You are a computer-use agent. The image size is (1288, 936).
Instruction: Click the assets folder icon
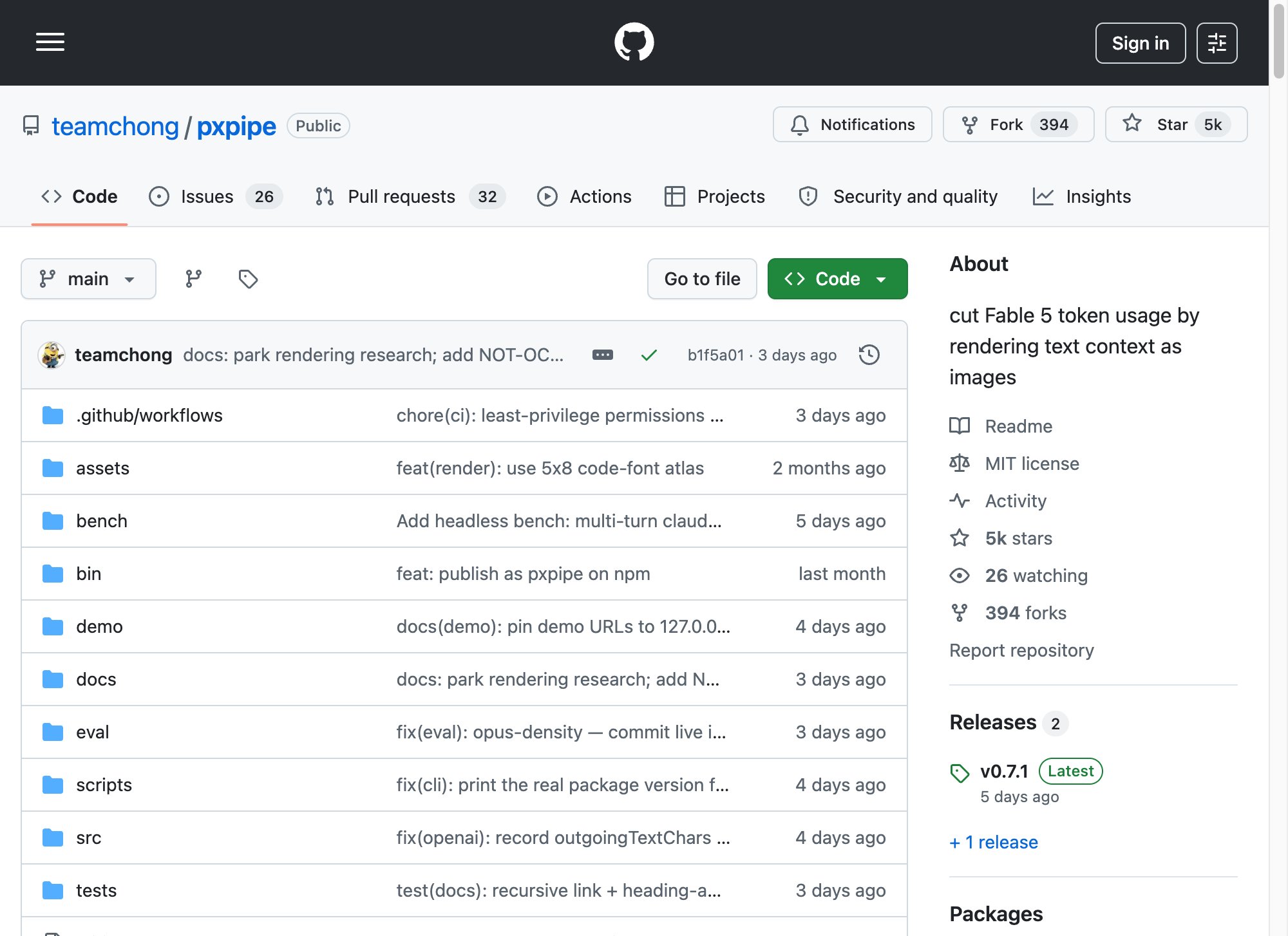[x=53, y=468]
